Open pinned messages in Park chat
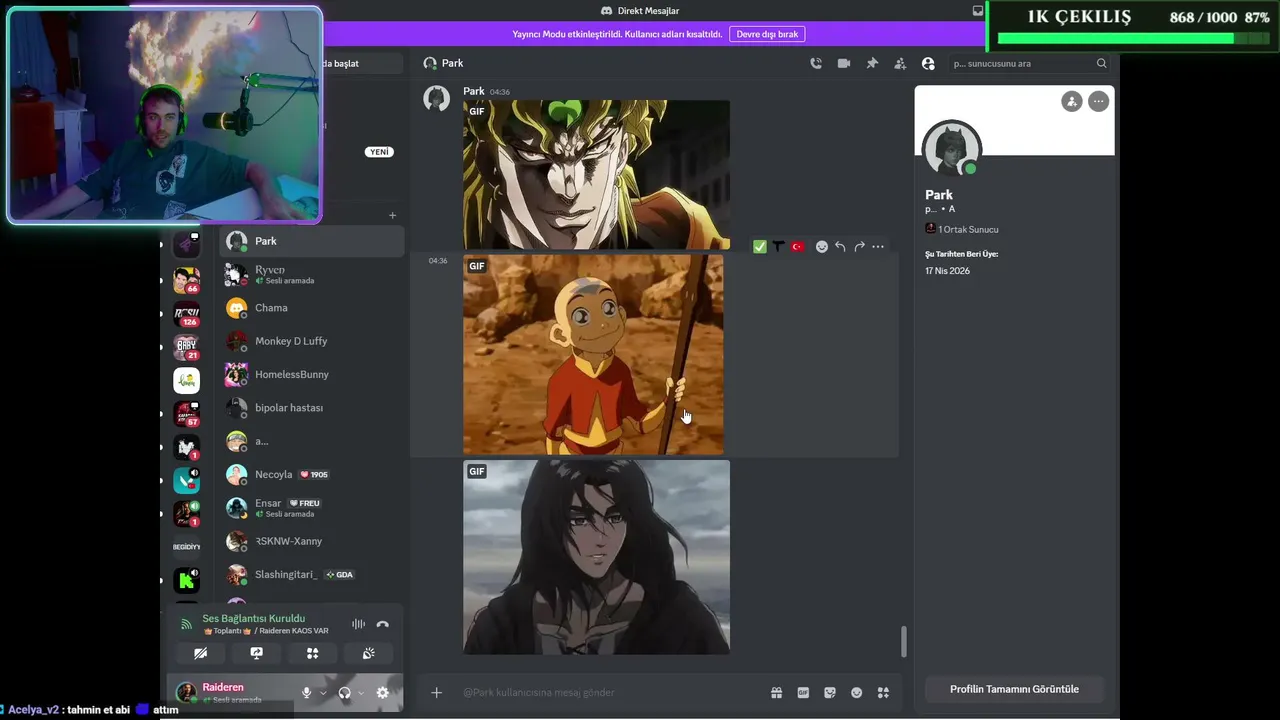Image resolution: width=1280 pixels, height=720 pixels. coord(872,63)
